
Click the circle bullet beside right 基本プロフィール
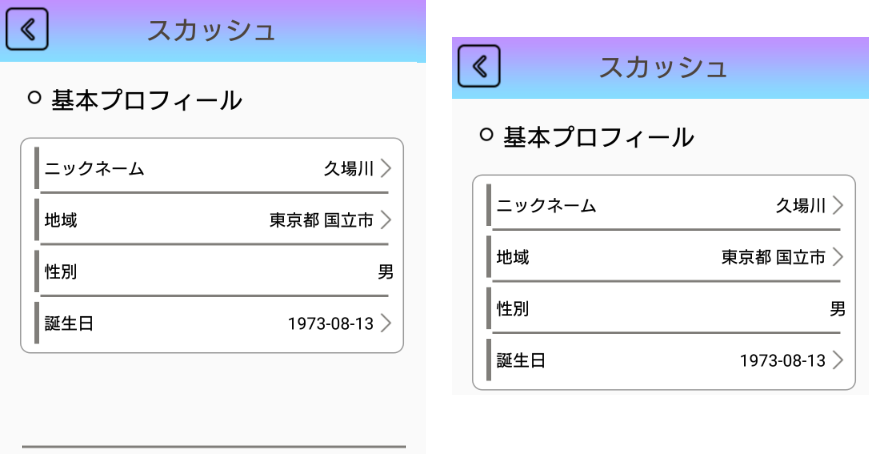point(486,134)
